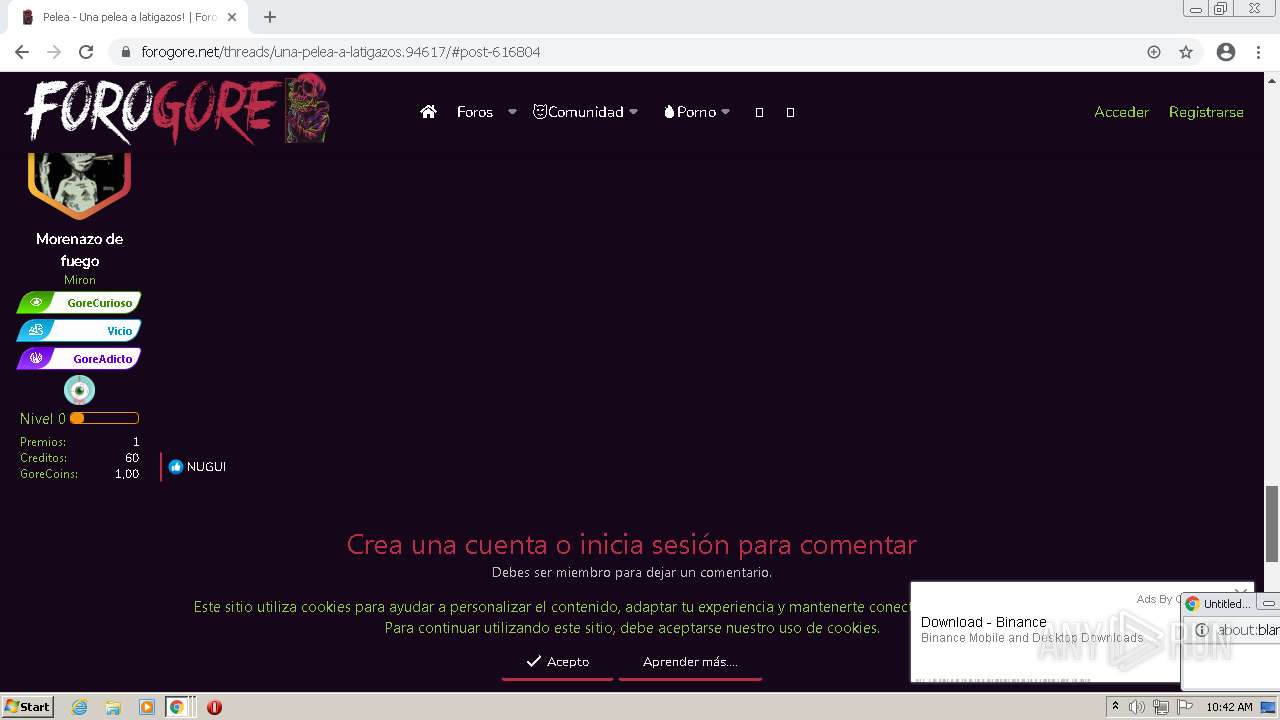Close the Binance ad popup
Screen dimensions: 1280x720
[x=1240, y=592]
